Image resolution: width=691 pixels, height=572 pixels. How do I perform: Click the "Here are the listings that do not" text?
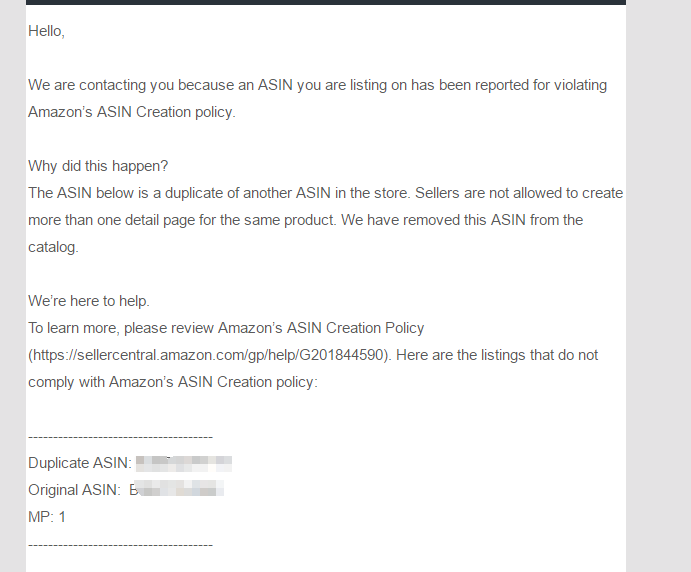497,355
